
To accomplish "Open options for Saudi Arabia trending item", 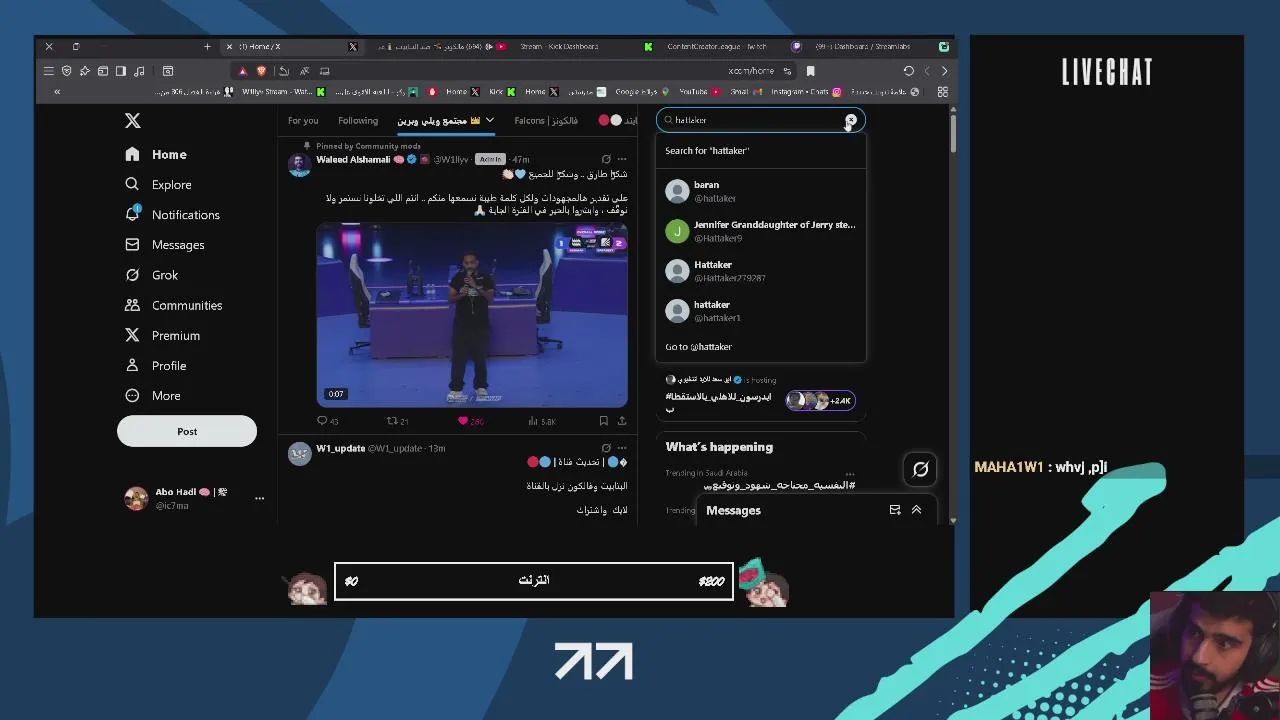I will (849, 474).
